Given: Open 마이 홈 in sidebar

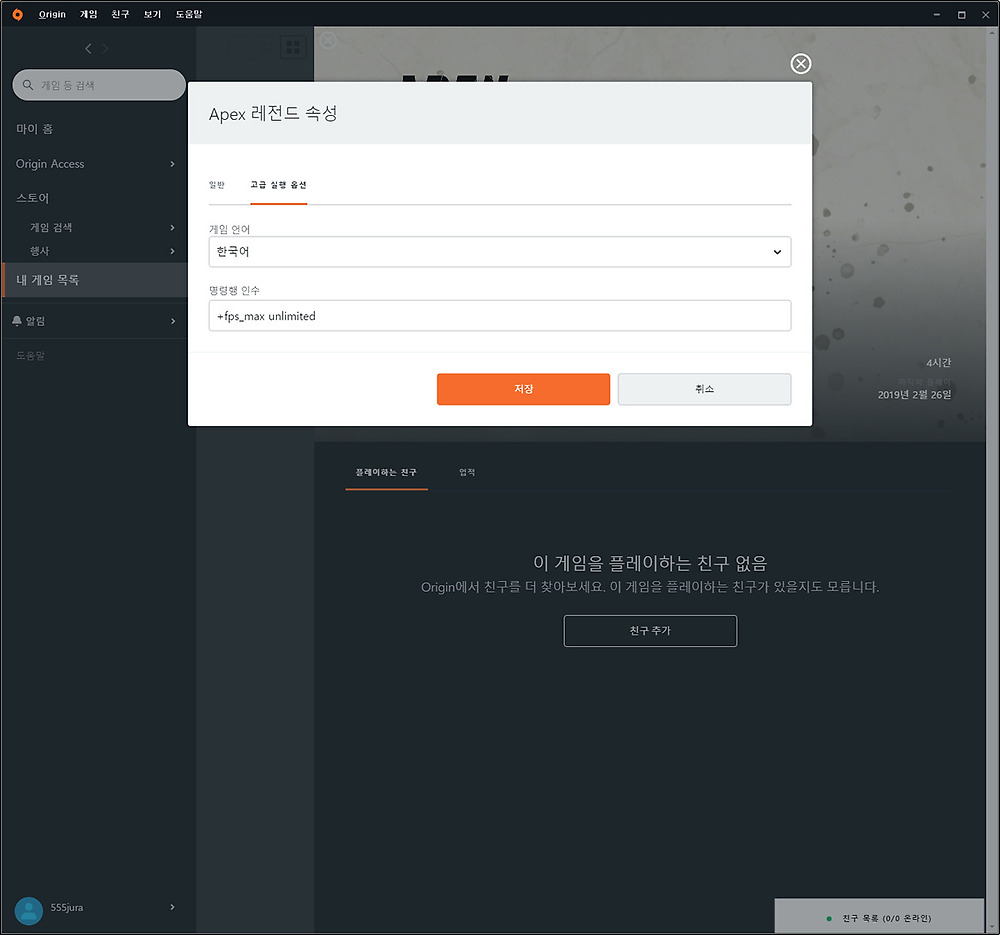Looking at the screenshot, I should coord(34,129).
